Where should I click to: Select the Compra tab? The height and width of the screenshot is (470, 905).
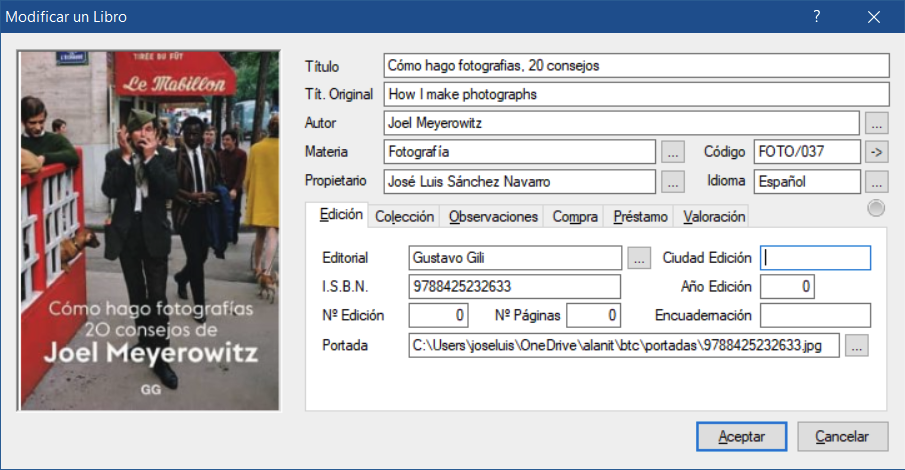(575, 216)
